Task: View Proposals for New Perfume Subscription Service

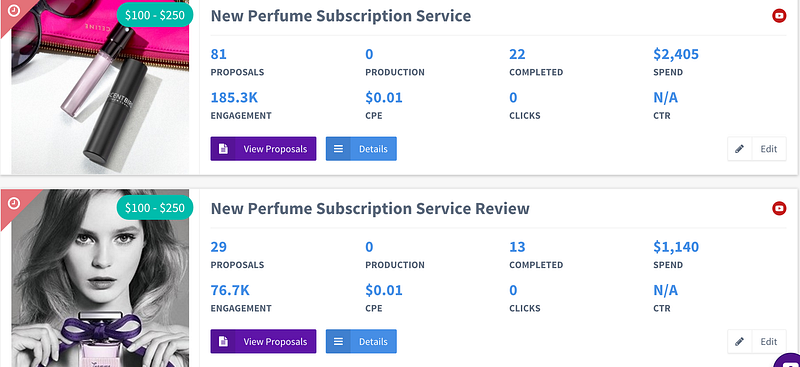Action: (x=263, y=149)
